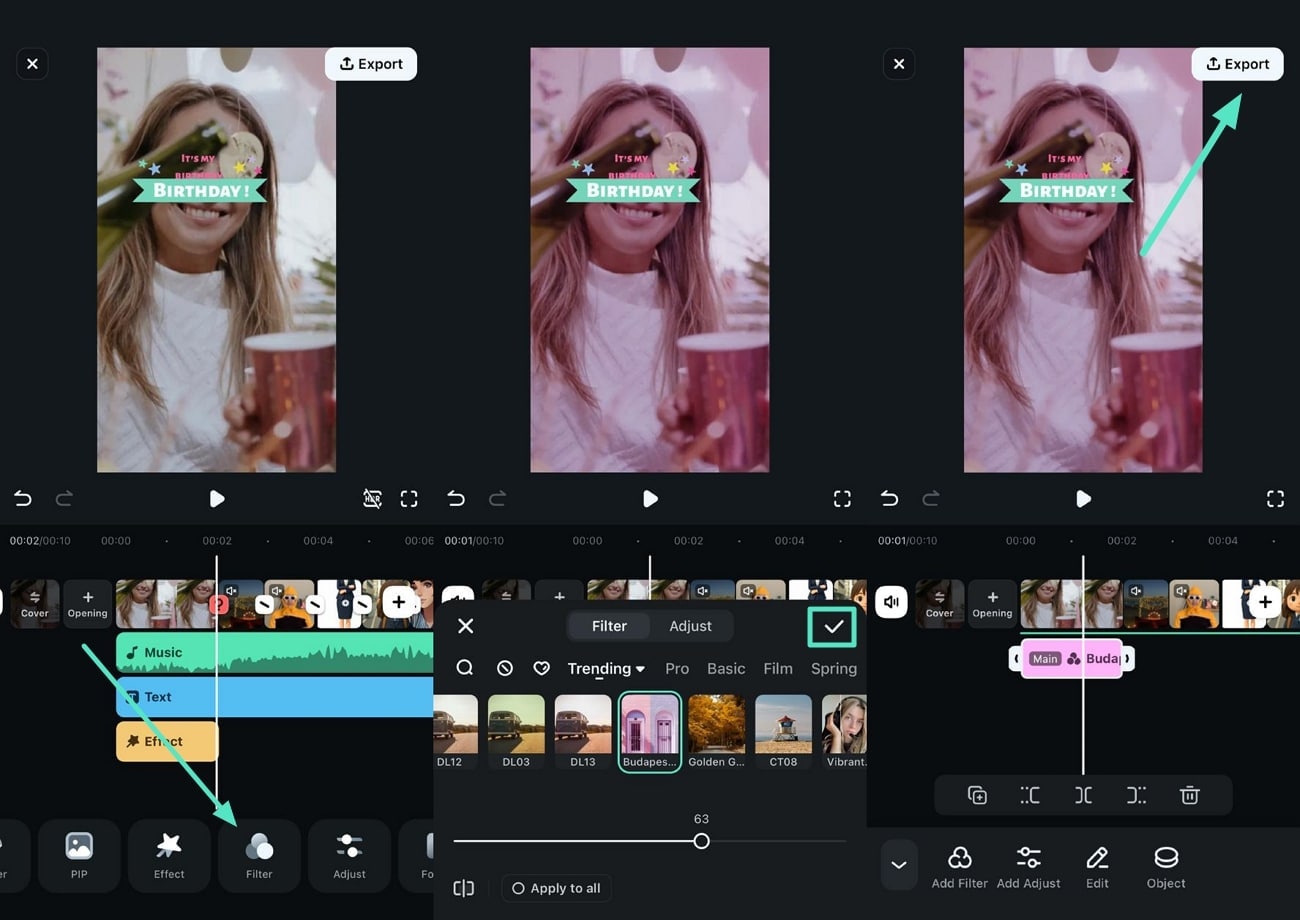Click the filter intensity slider handle at 63
The width and height of the screenshot is (1300, 920).
pos(702,841)
